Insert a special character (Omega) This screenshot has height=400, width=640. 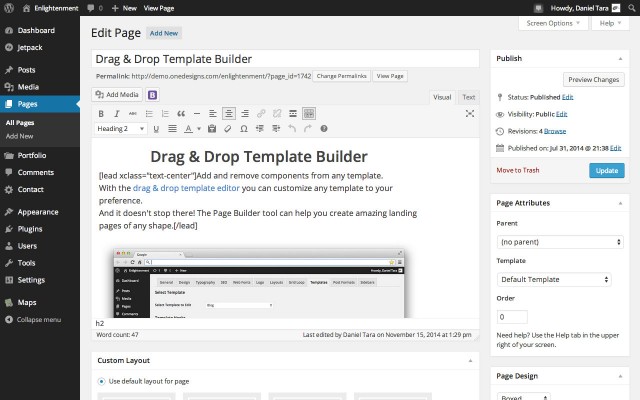(x=244, y=129)
